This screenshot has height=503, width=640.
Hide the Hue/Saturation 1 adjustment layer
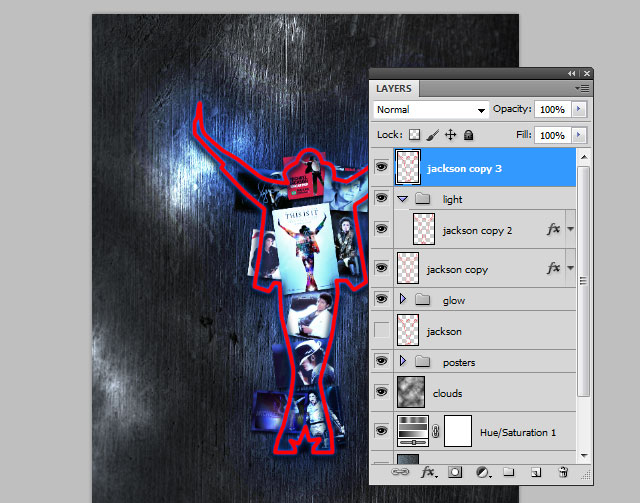[381, 431]
